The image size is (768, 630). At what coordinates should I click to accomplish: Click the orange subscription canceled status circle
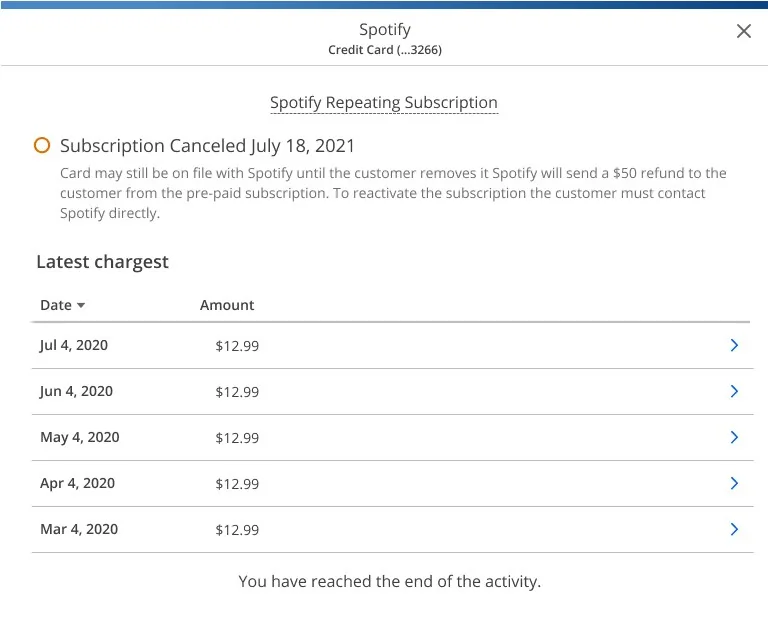[42, 145]
